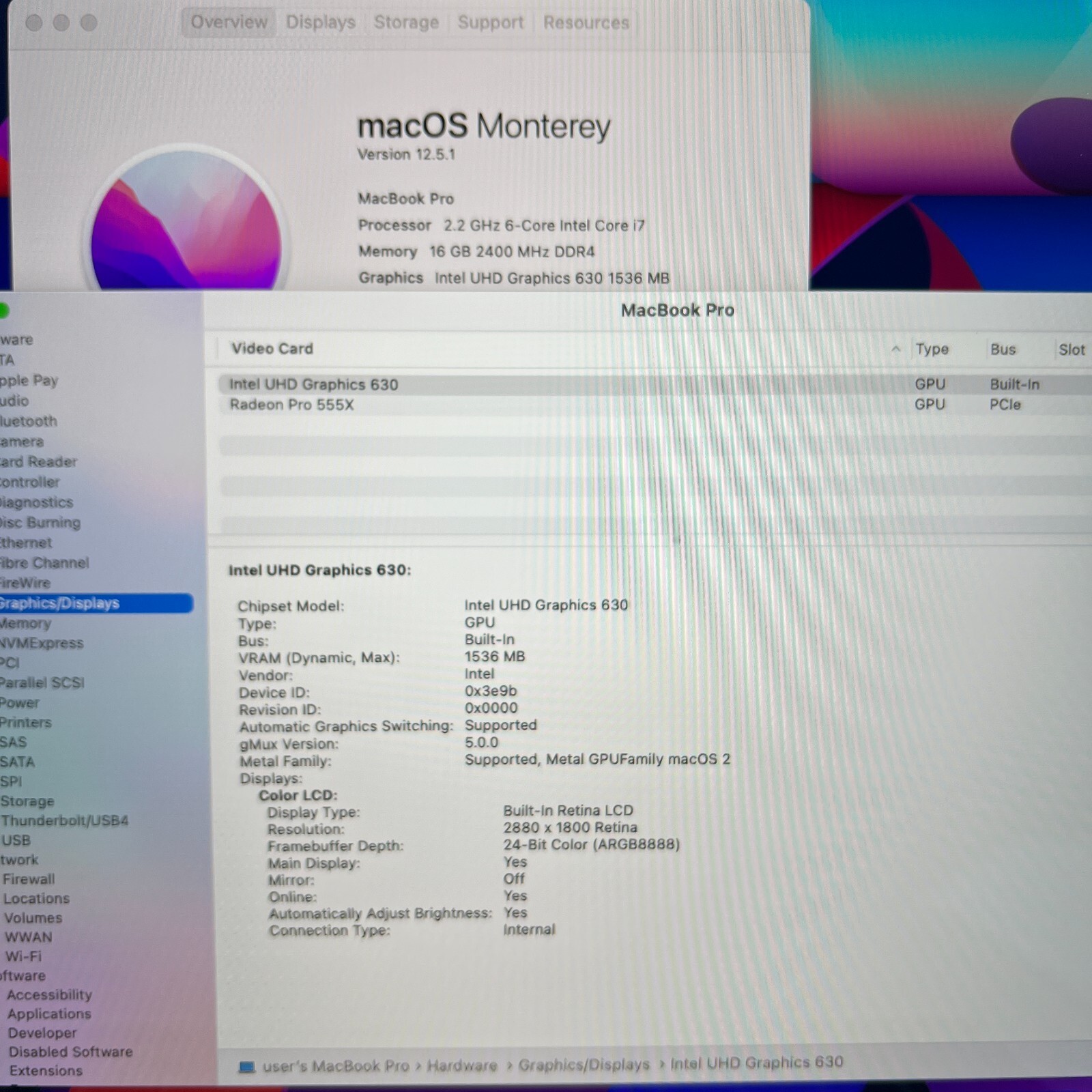Select PCI in sidebar
The width and height of the screenshot is (1092, 1092).
[10, 663]
